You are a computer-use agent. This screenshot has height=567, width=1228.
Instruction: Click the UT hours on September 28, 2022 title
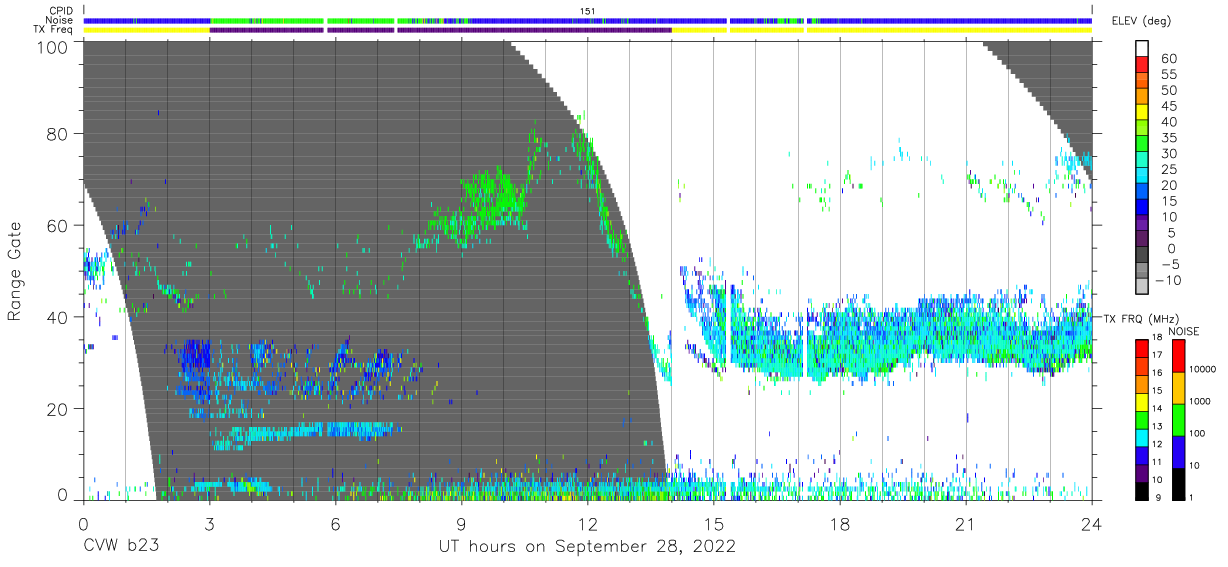click(x=588, y=547)
